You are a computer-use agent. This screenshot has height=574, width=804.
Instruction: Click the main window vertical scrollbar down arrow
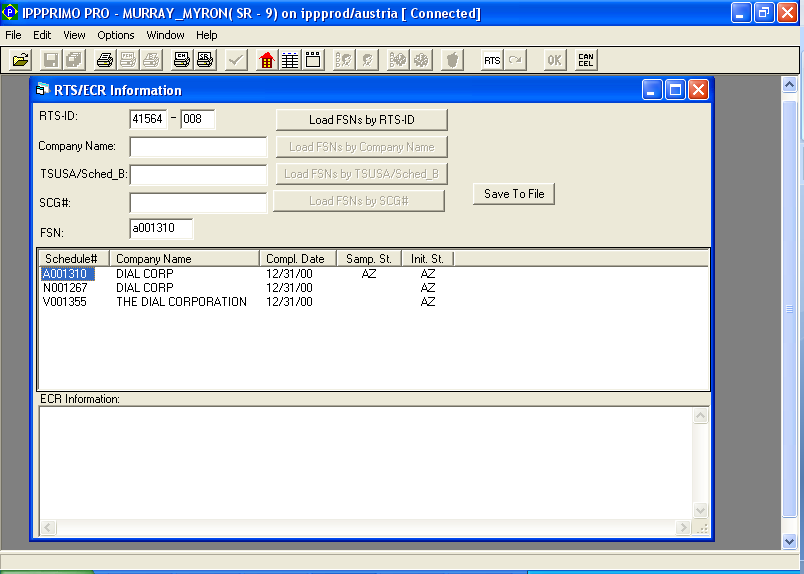[790, 541]
